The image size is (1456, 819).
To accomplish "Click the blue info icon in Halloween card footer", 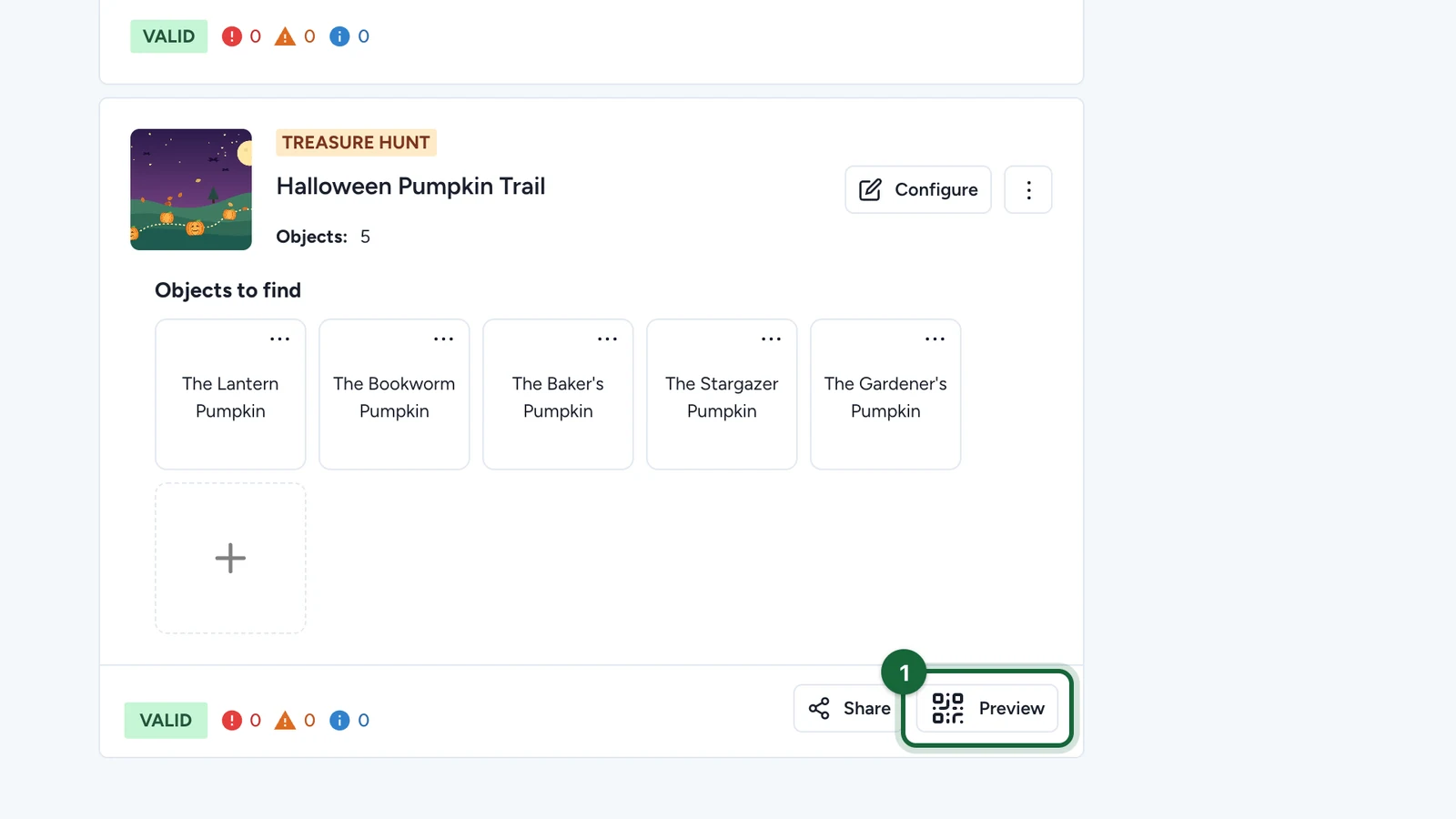I will click(339, 720).
